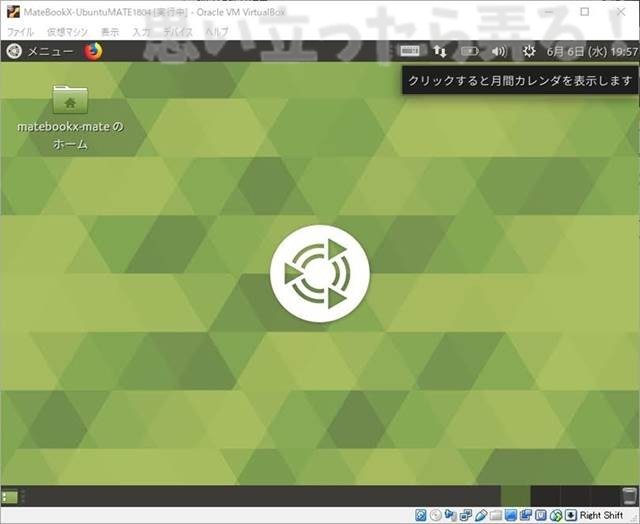Viewport: 640px width, 524px height.
Task: Open the デバイス menu in VirtualBox
Action: pos(178,32)
